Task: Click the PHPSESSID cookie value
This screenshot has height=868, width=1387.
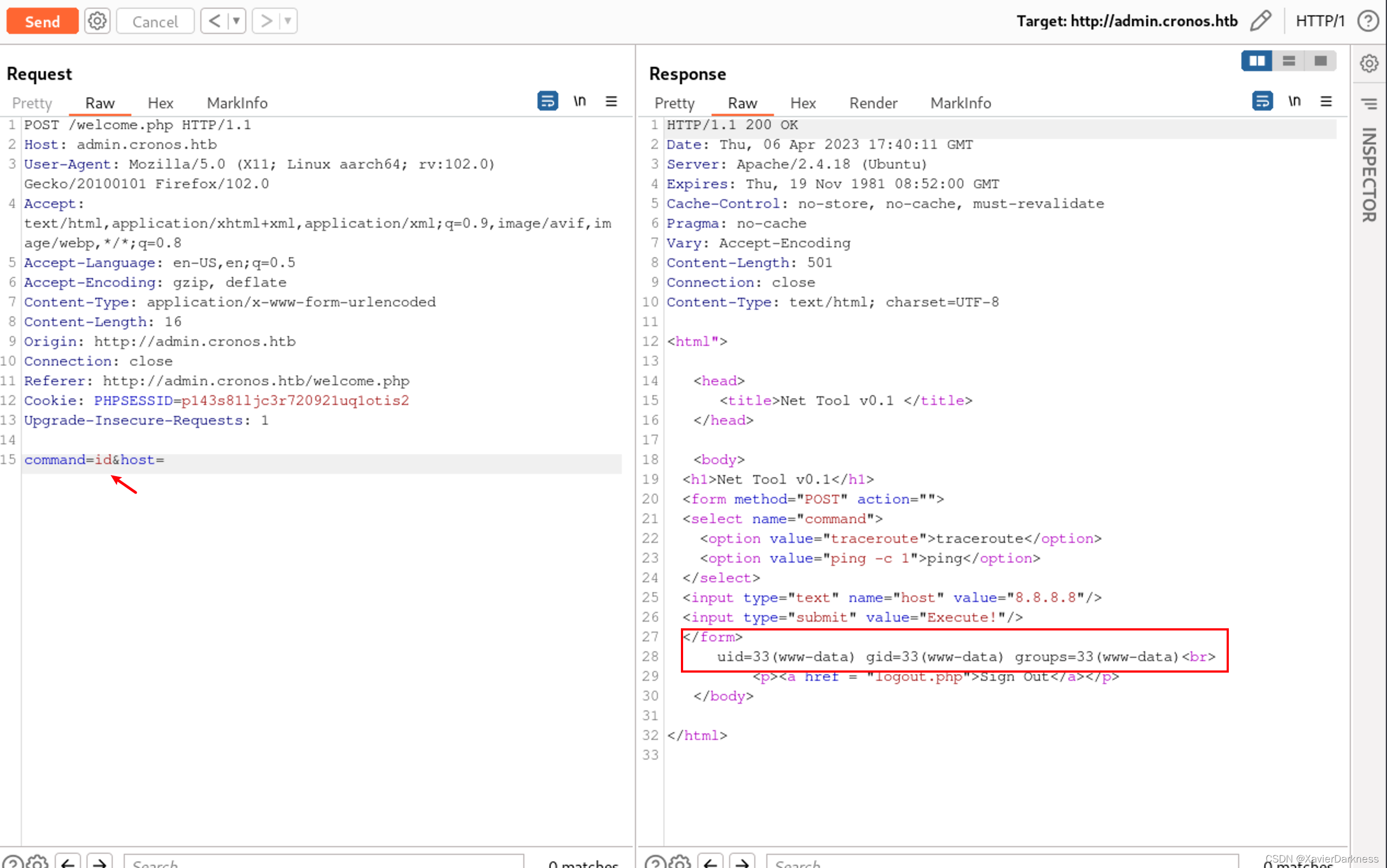Action: click(295, 401)
